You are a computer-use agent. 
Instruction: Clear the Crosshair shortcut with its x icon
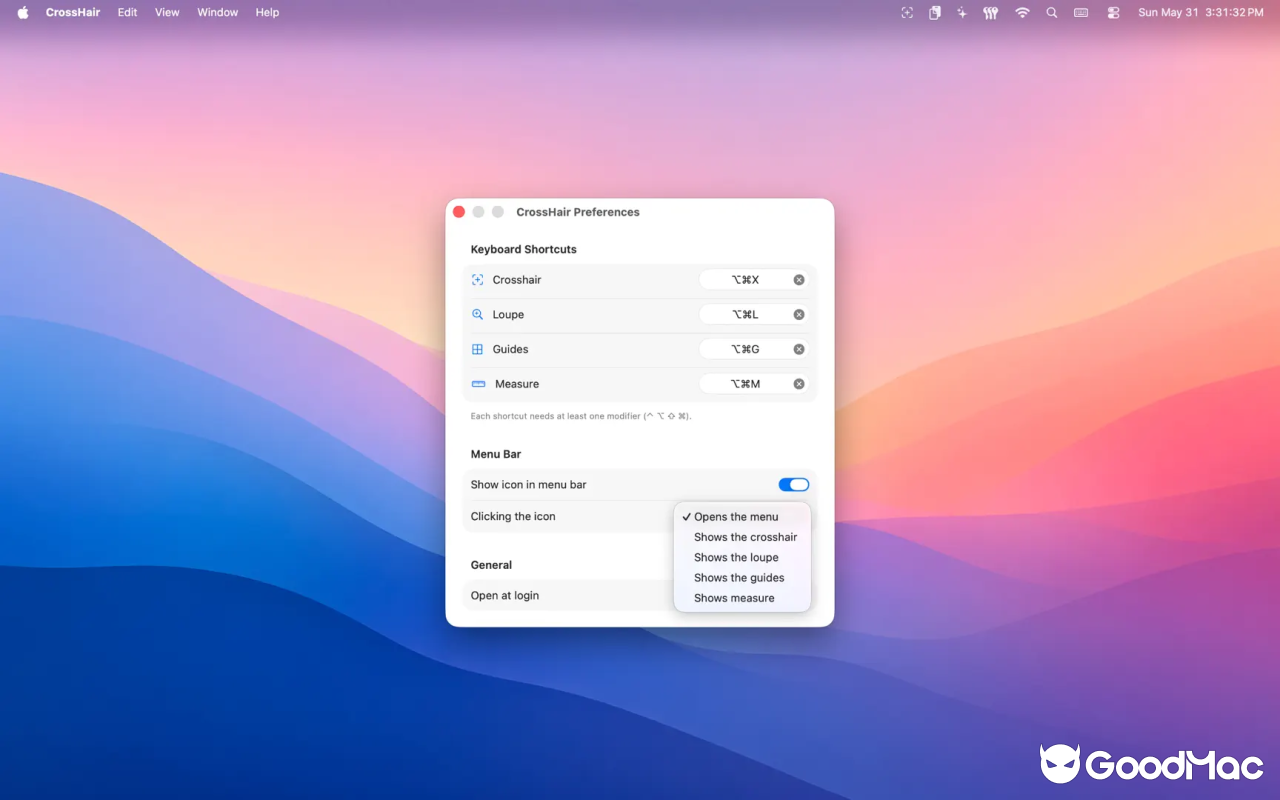click(x=799, y=280)
